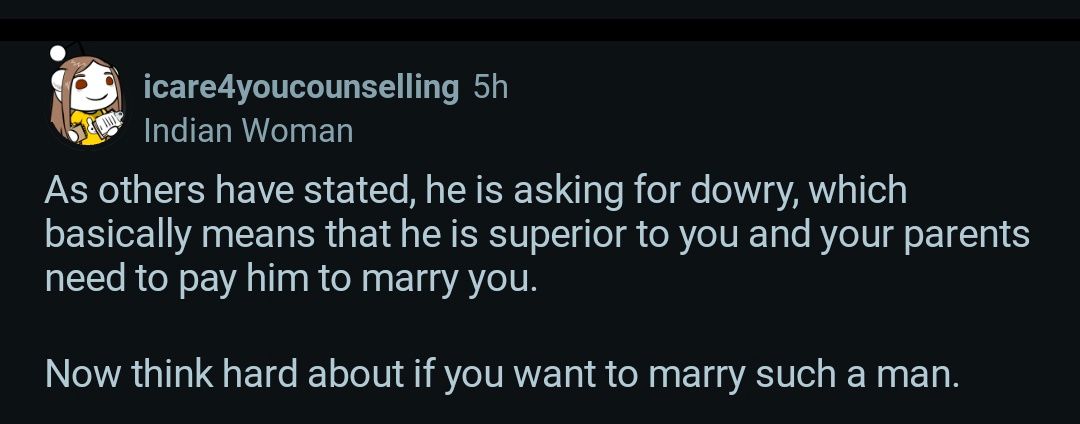
Task: Click the words 'if you want'
Action: pos(480,374)
